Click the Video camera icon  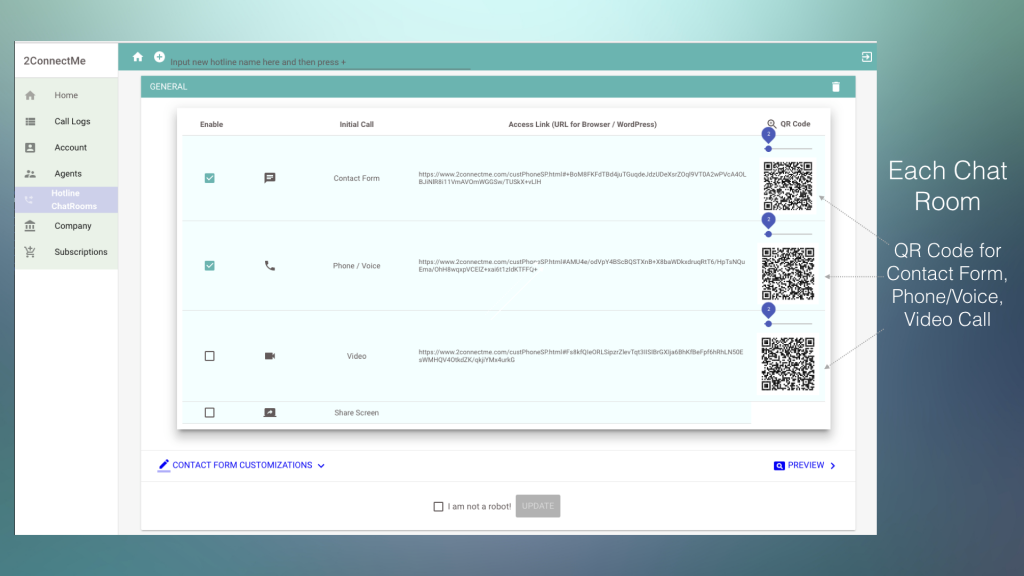[270, 356]
